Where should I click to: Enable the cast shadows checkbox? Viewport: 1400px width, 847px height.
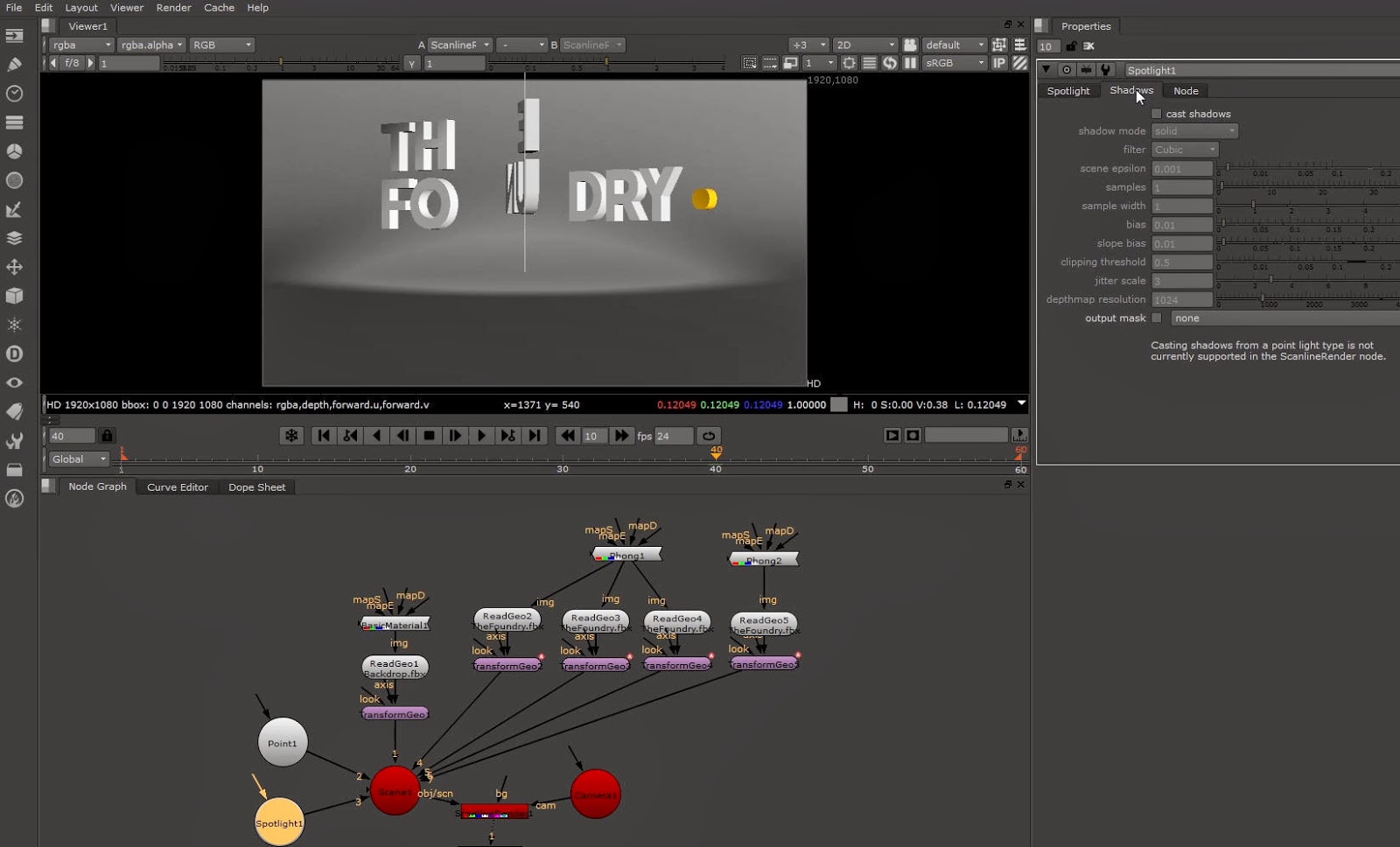pyautogui.click(x=1157, y=114)
